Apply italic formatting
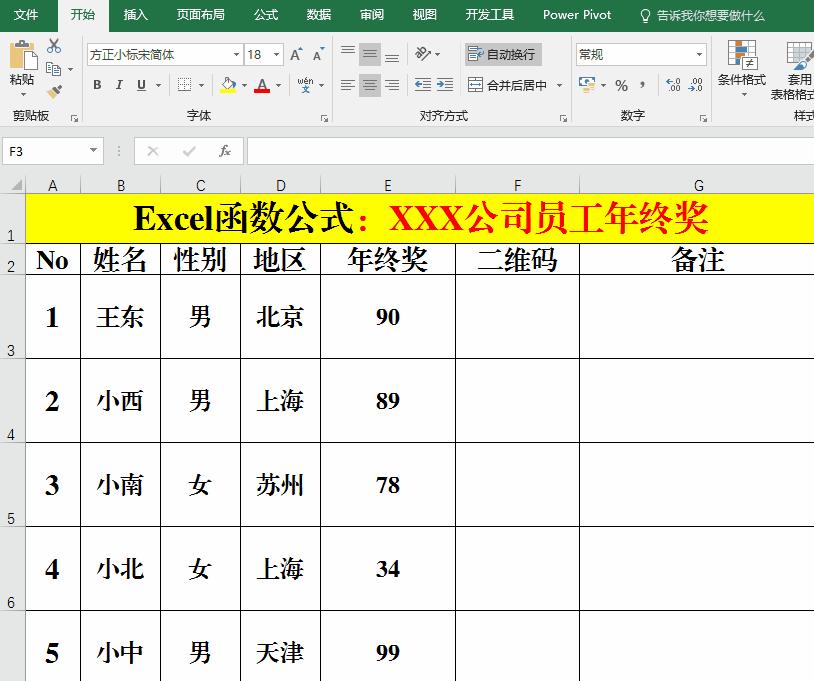The height and width of the screenshot is (681, 814). 119,85
